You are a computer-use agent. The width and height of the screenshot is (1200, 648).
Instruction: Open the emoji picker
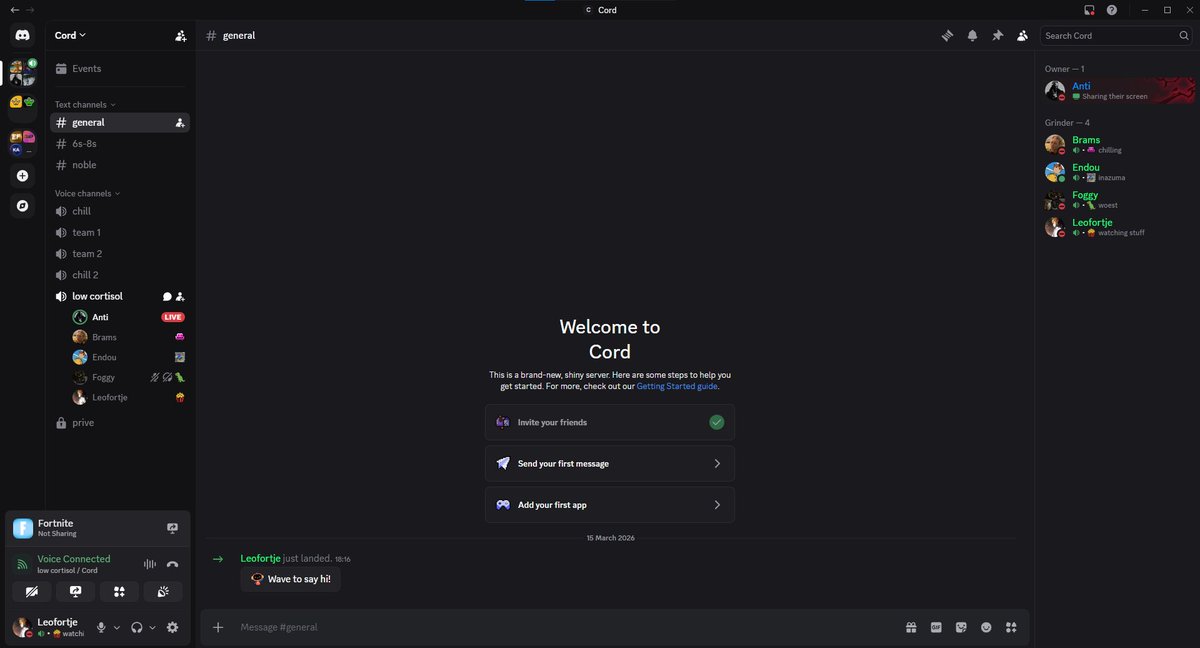986,627
